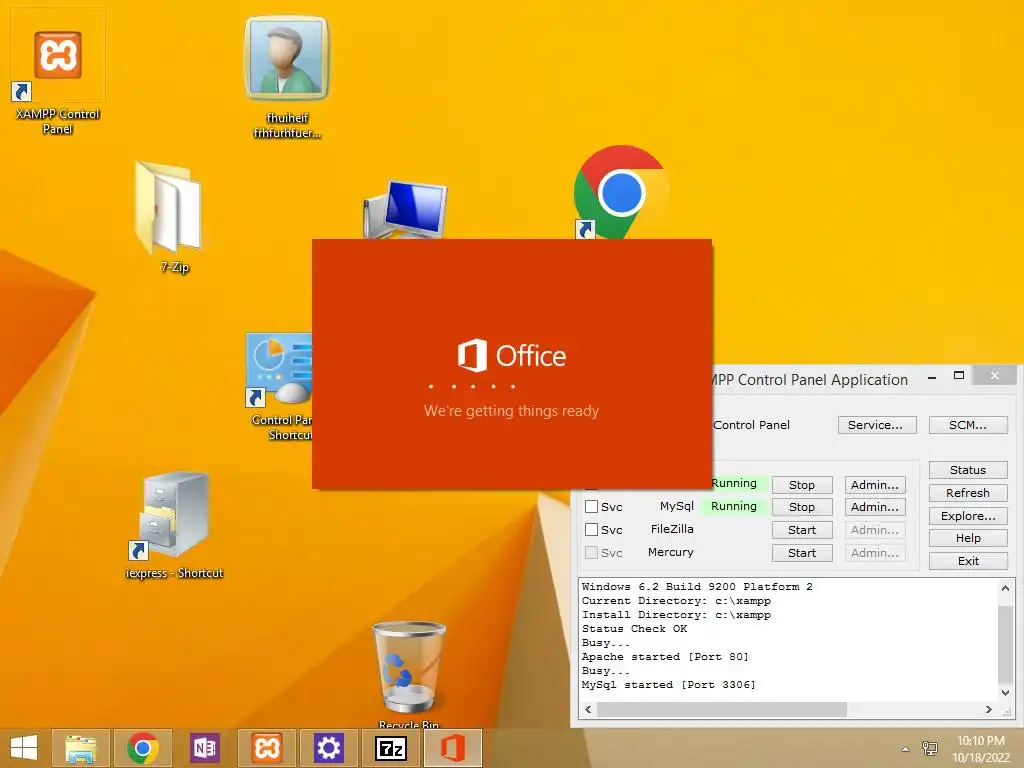Open the Recycle Bin on desktop
Image resolution: width=1024 pixels, height=768 pixels.
pyautogui.click(x=409, y=674)
